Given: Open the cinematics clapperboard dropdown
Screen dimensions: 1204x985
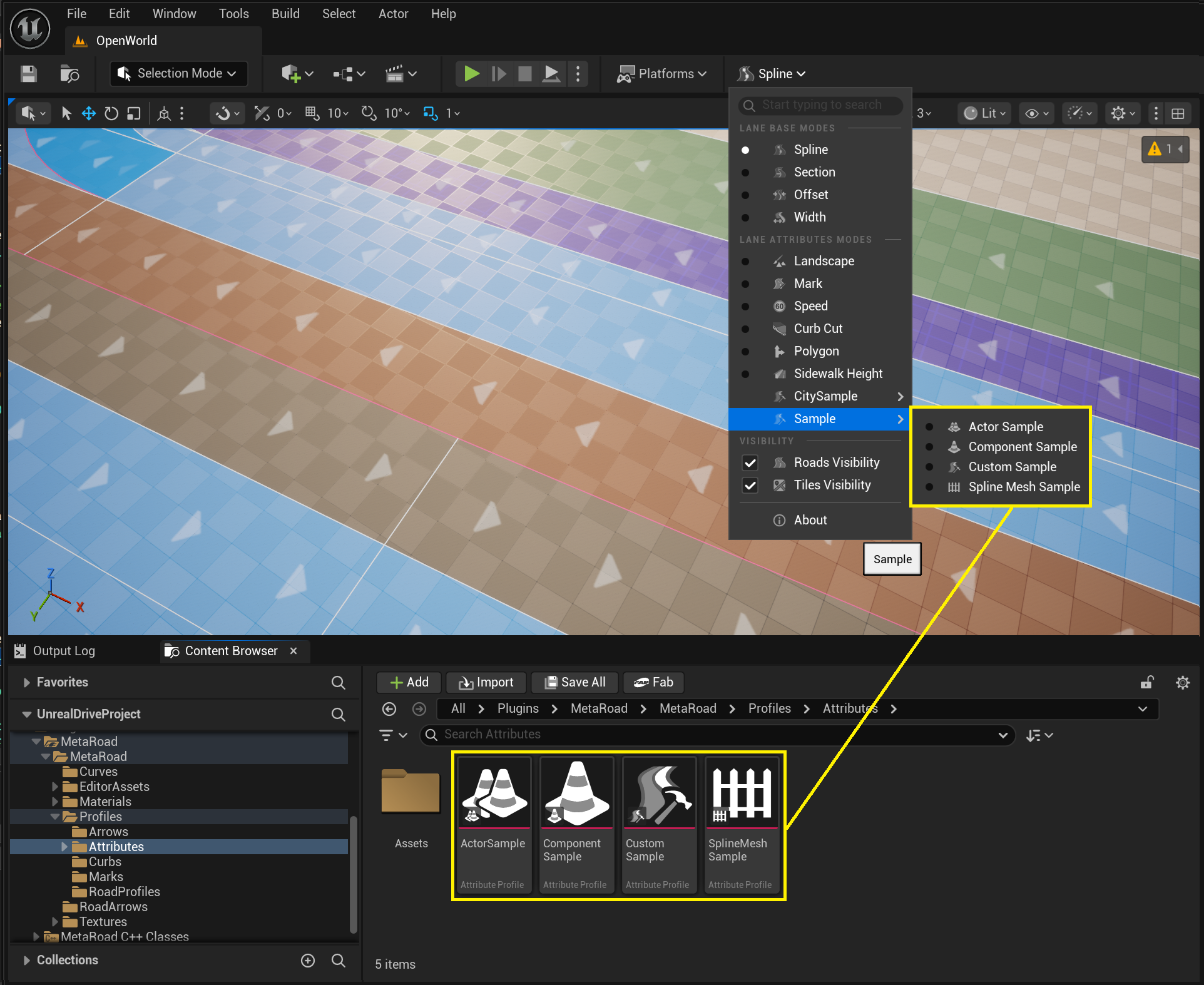Looking at the screenshot, I should coord(400,74).
